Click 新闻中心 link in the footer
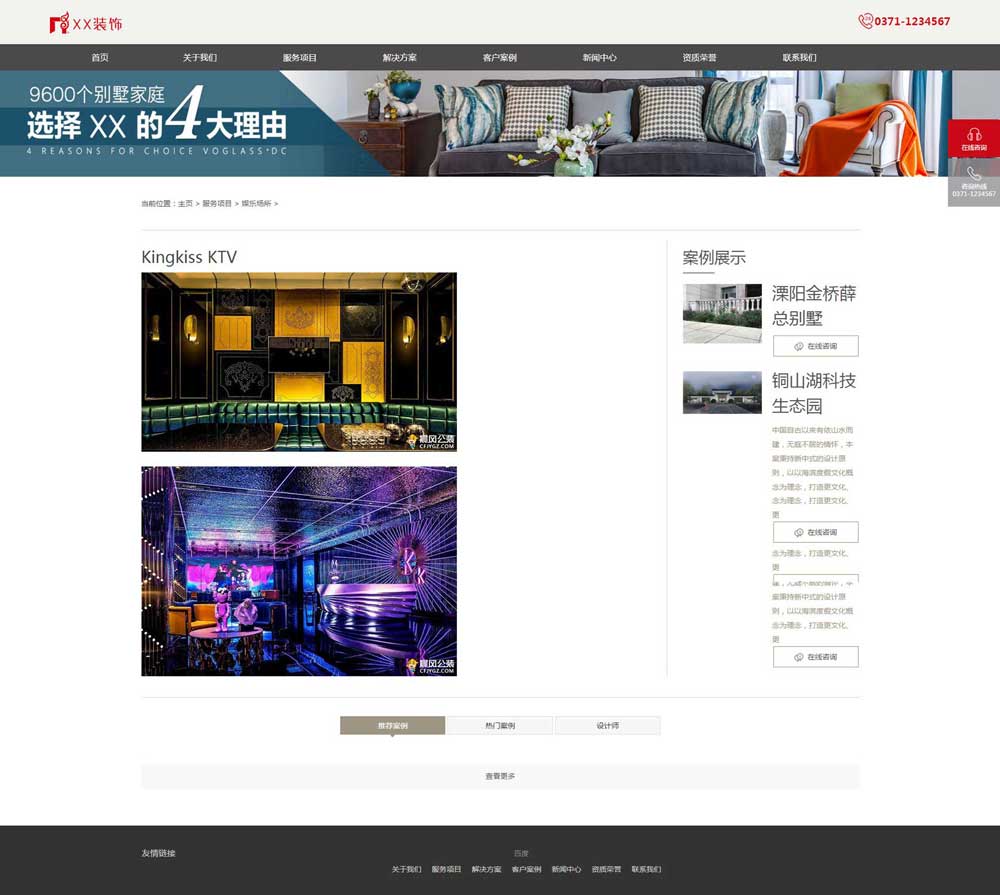Viewport: 1000px width, 895px height. point(566,869)
